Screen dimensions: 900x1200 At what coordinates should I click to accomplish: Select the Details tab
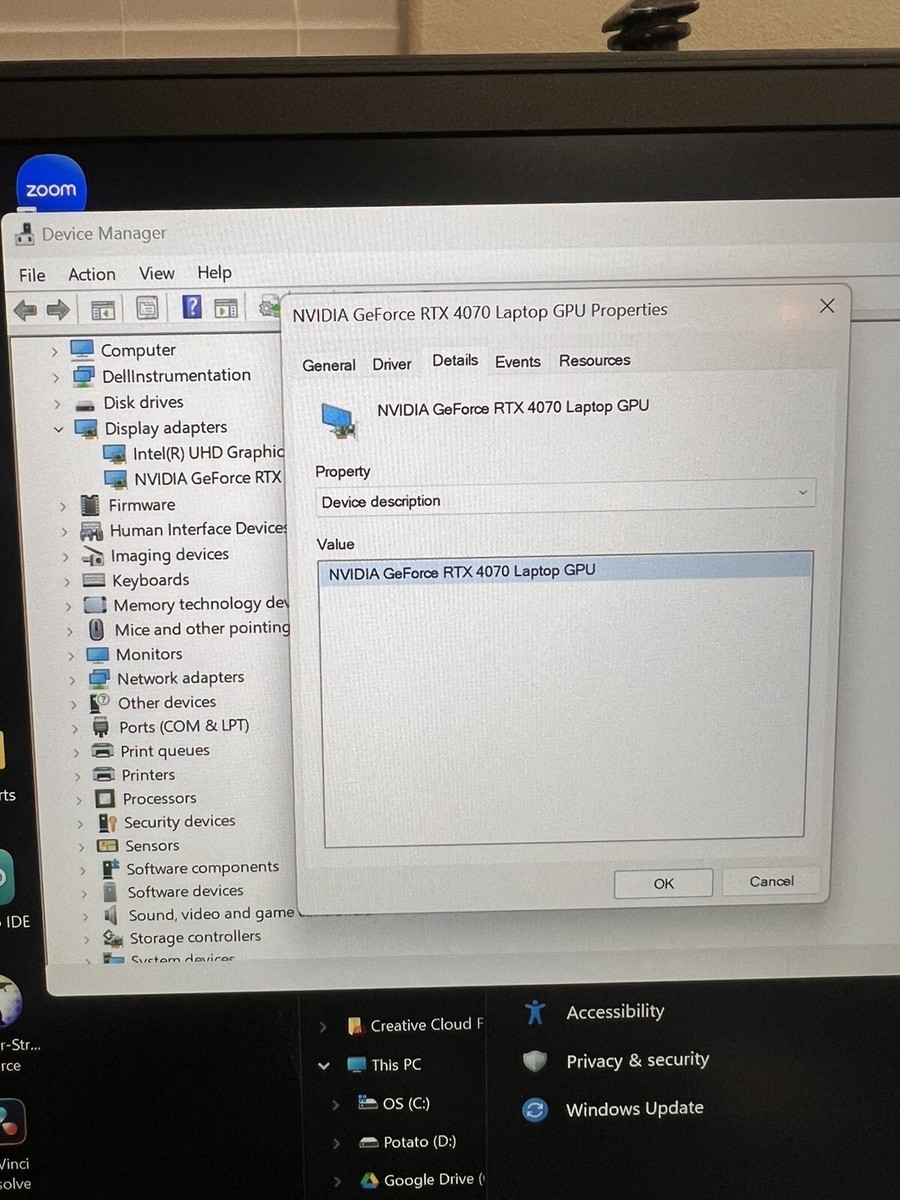(455, 360)
